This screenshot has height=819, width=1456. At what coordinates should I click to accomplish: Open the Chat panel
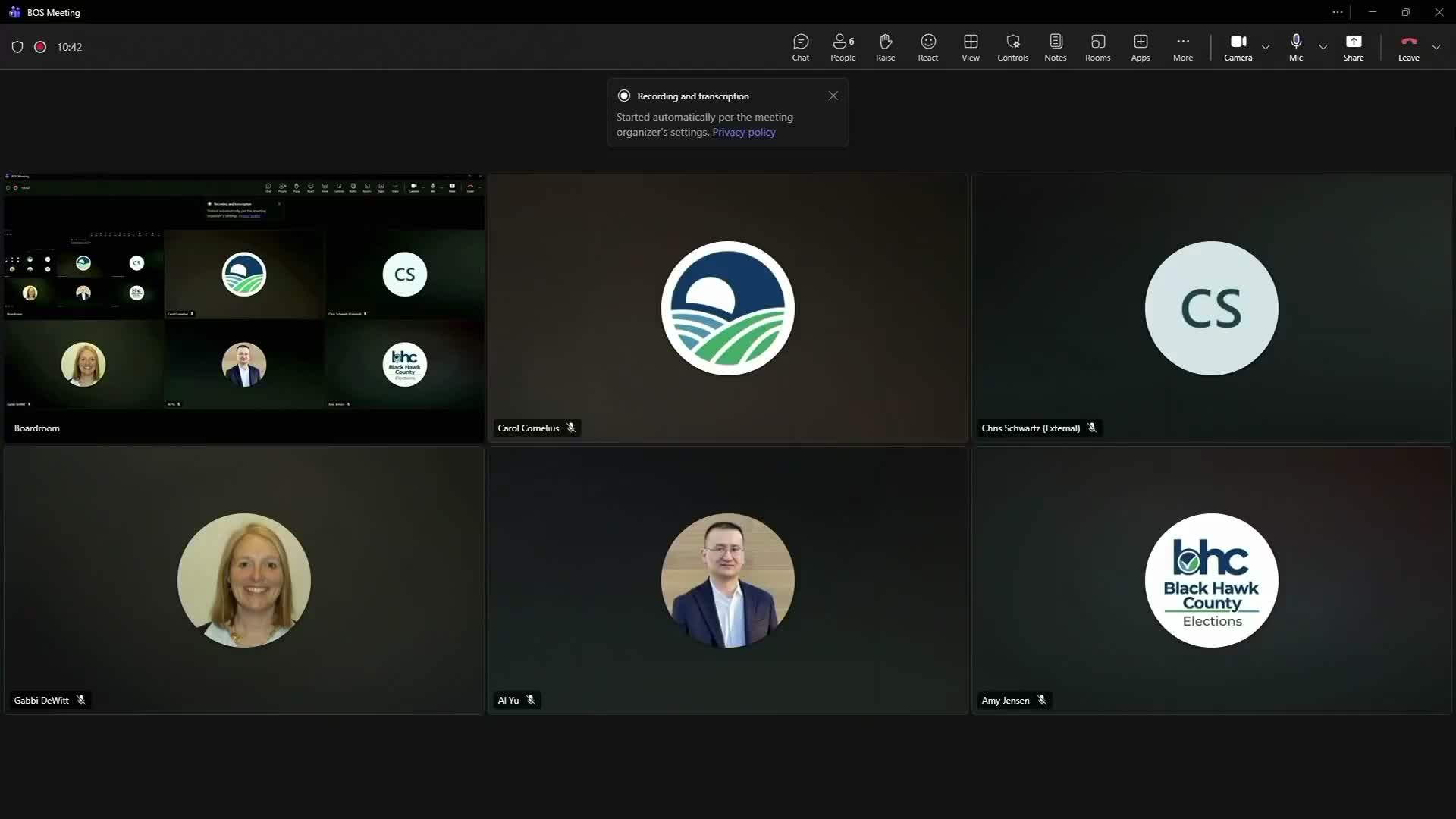801,47
